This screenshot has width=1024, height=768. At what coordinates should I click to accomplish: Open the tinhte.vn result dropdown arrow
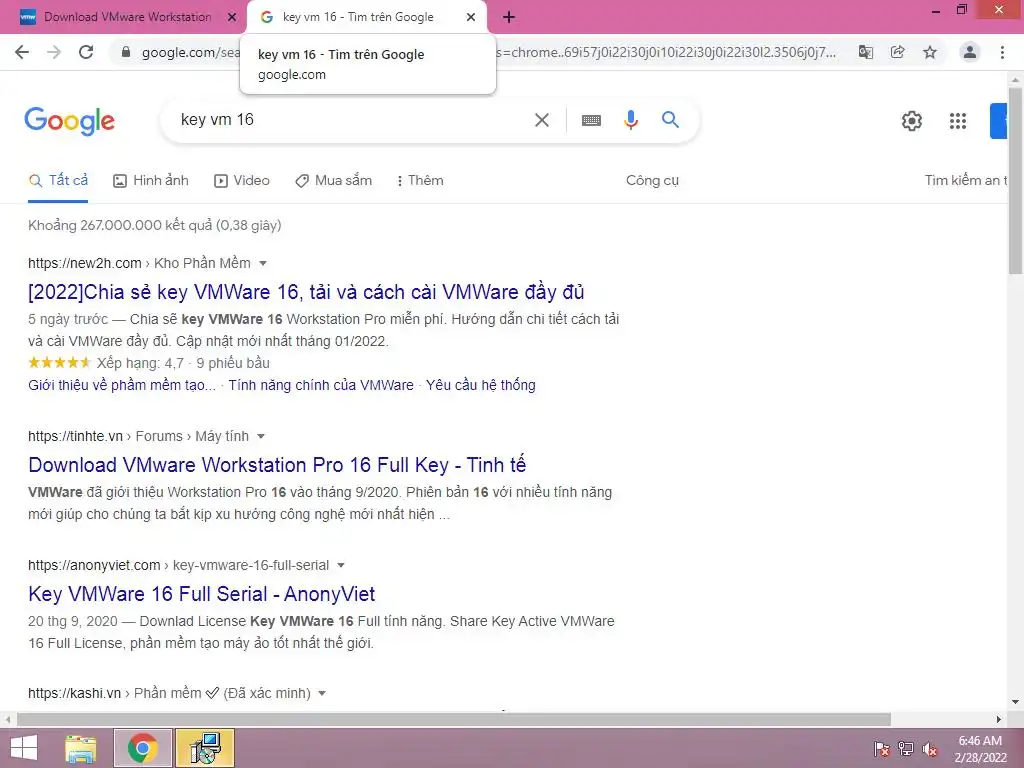[x=261, y=436]
